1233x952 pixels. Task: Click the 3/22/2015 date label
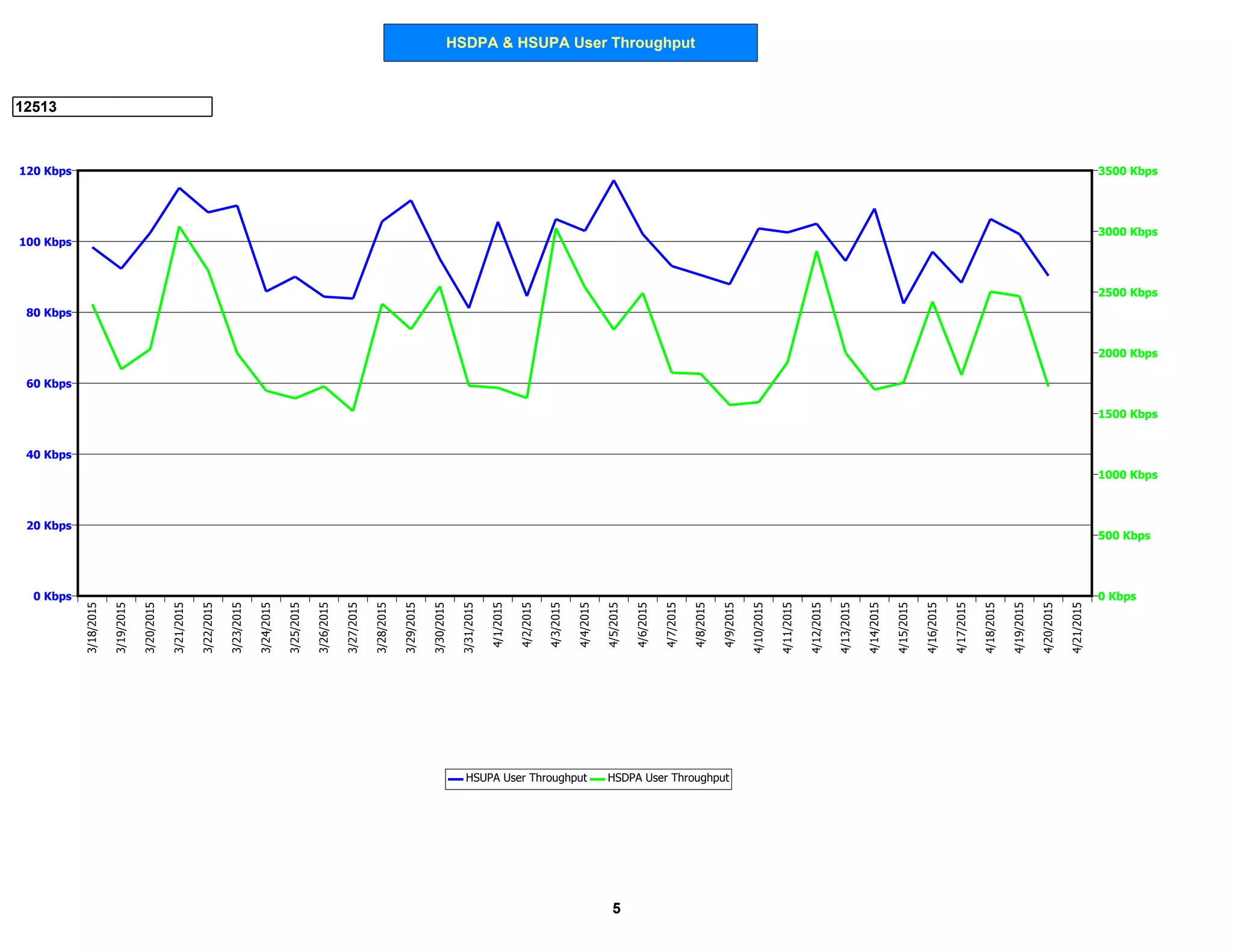(x=208, y=628)
